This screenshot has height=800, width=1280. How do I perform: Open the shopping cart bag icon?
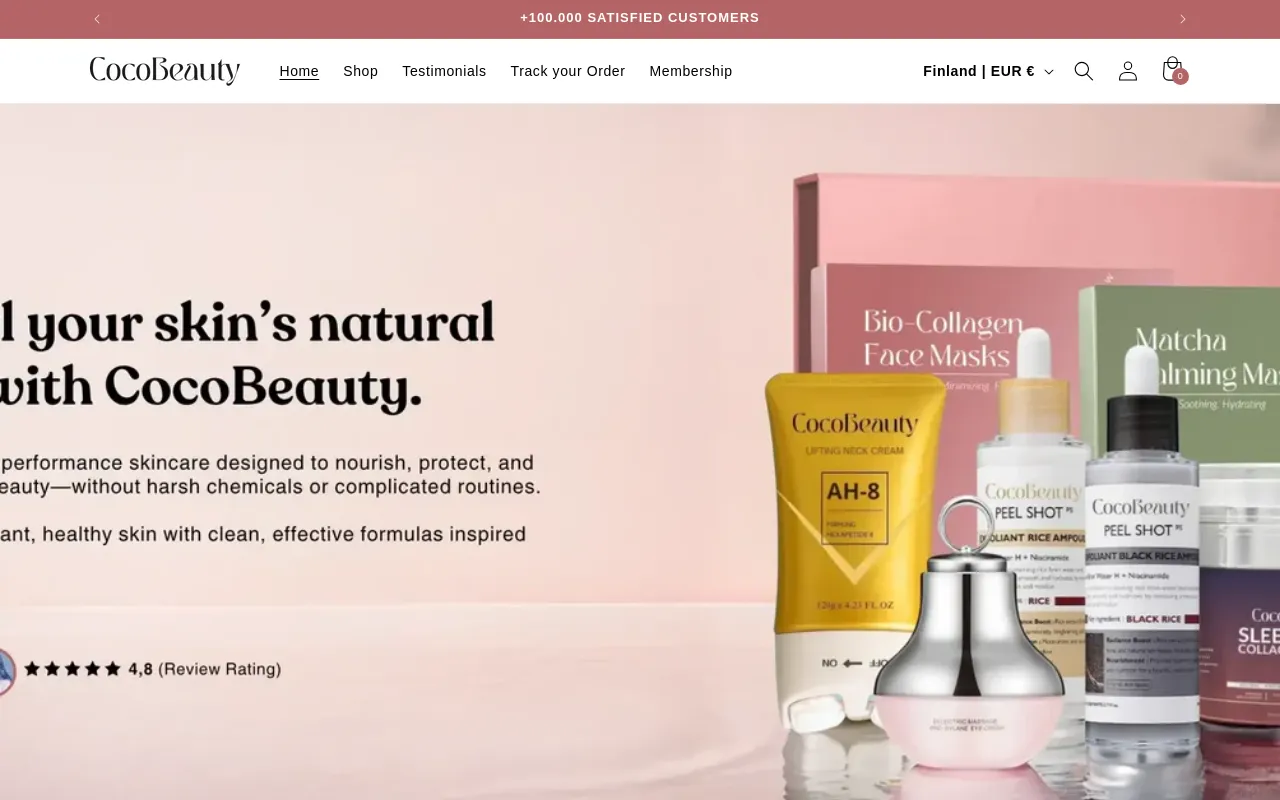tap(1172, 70)
